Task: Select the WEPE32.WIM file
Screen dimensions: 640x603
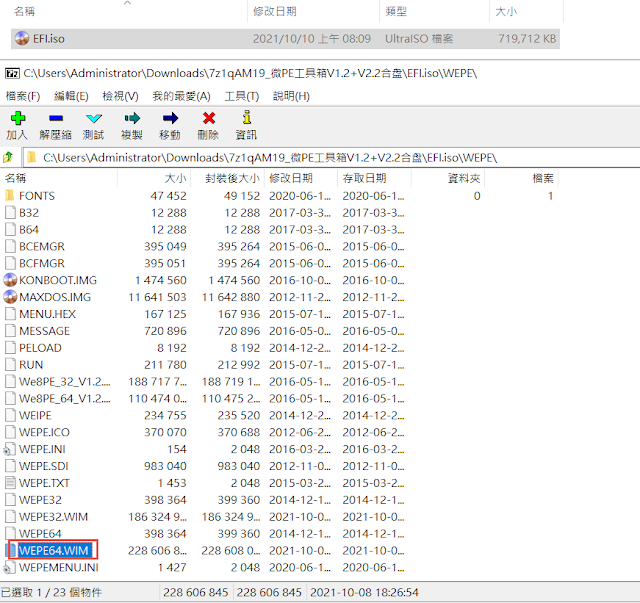Action: coord(53,517)
